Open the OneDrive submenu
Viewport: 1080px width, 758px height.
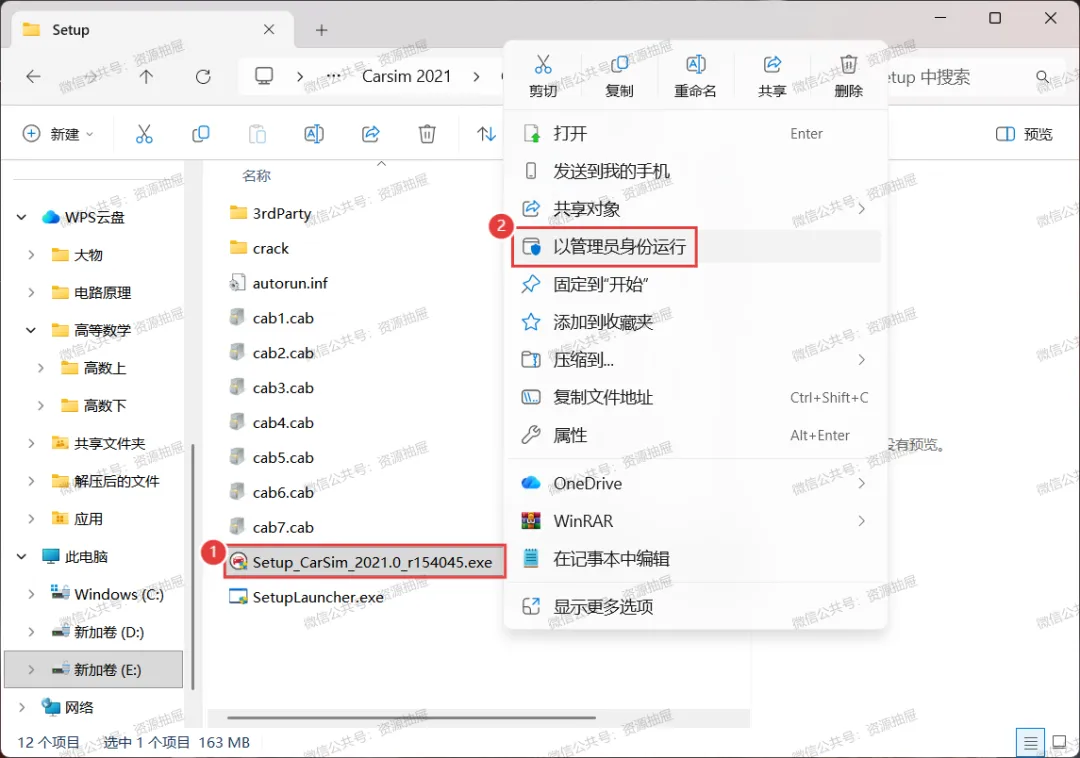click(x=693, y=483)
